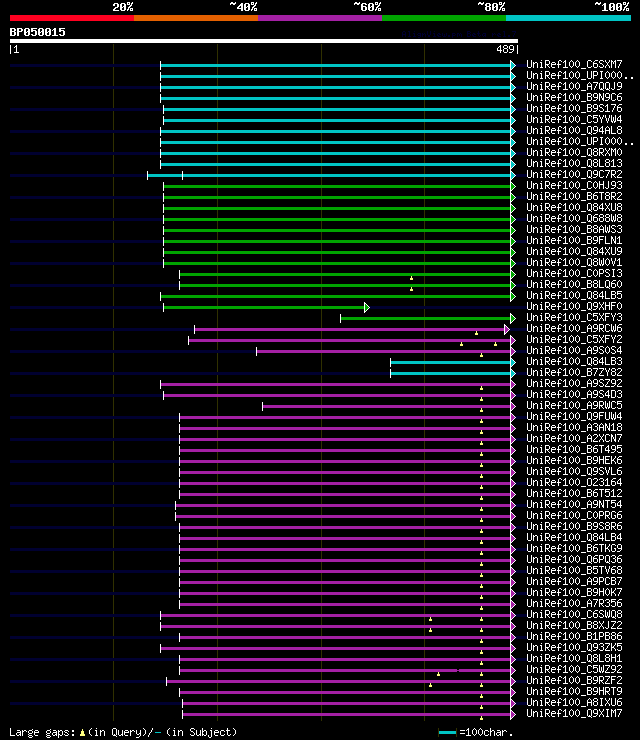640x740 pixels.
Task: Open hit UniRef100_Q84LB4
Action: click(574, 538)
